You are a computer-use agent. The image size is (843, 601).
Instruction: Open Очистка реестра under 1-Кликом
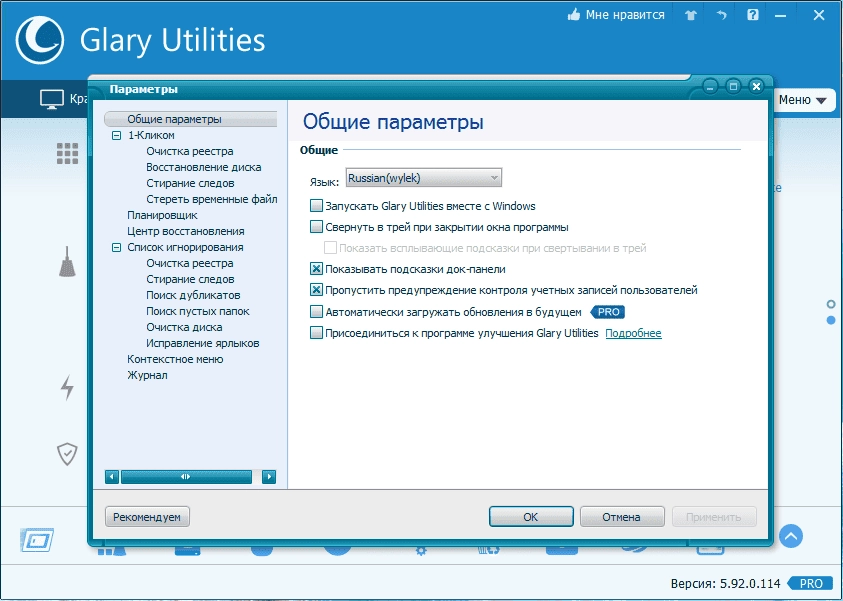point(190,151)
